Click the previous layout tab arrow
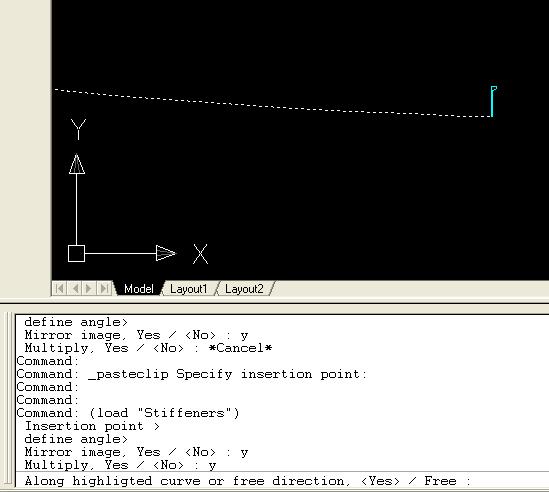Screen dimensions: 549x492 coord(75,289)
